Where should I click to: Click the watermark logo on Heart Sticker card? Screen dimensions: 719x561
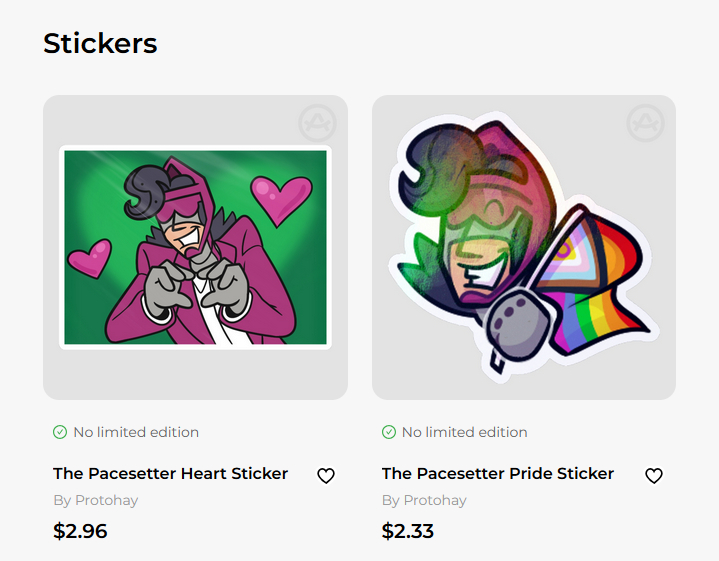(x=317, y=125)
